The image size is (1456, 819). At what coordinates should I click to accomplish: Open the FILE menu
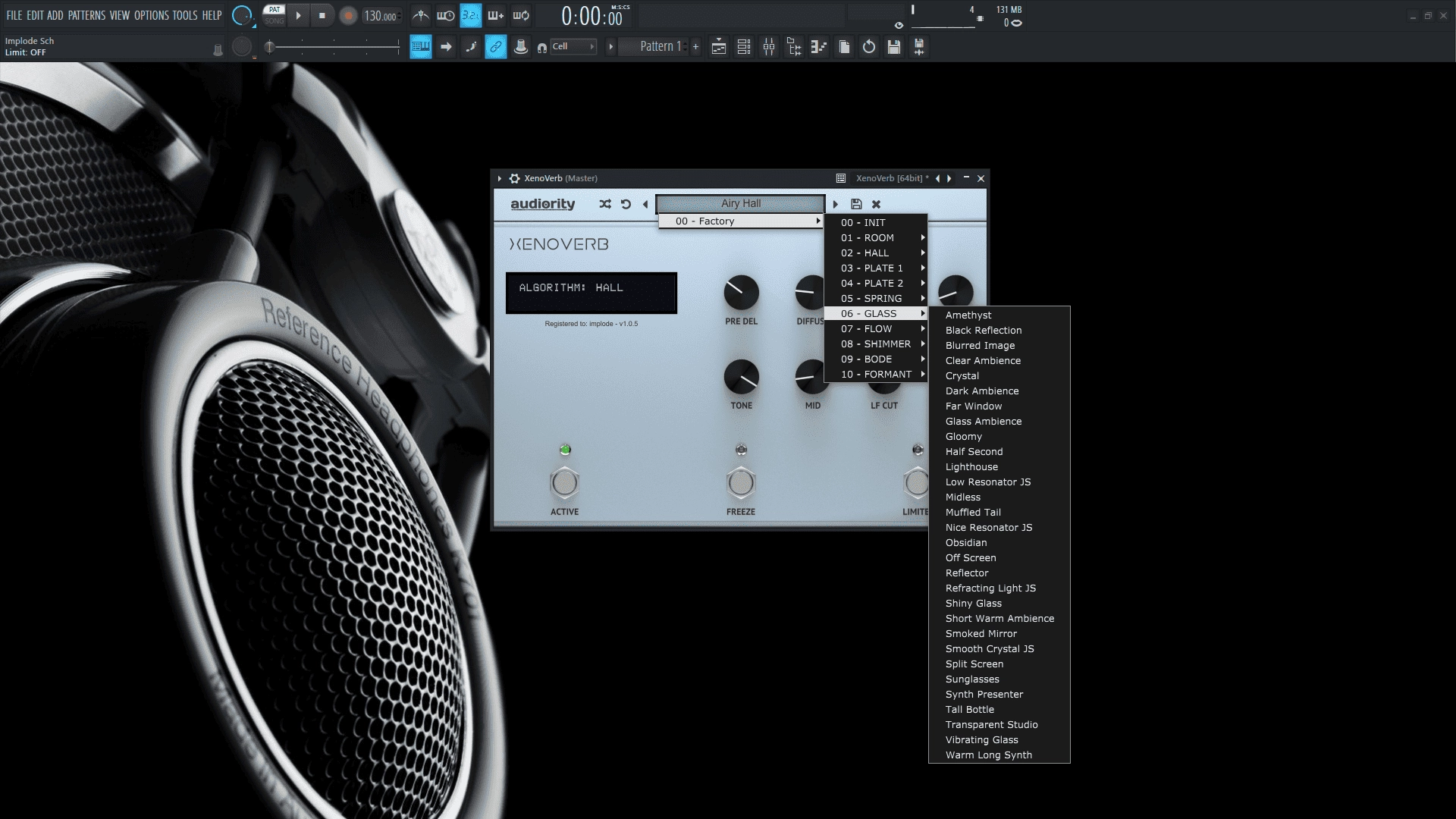(14, 15)
